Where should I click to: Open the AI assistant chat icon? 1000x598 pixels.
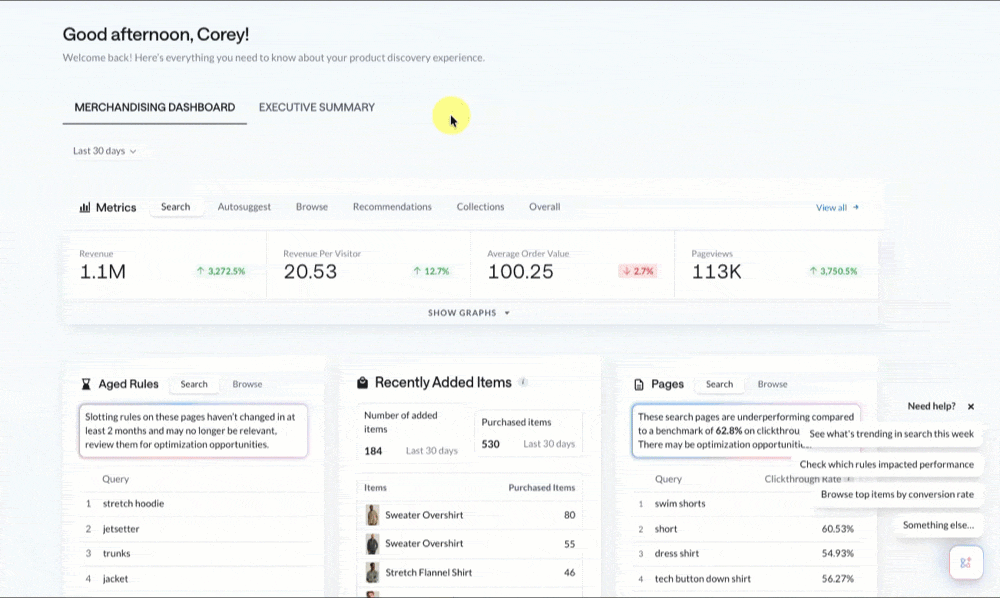(966, 562)
